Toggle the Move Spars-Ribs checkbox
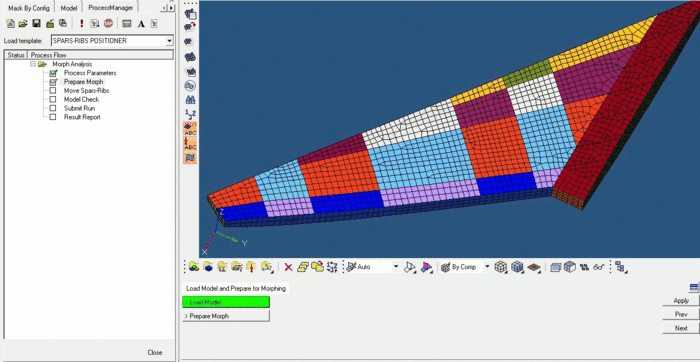Viewport: 700px width, 362px height. [x=53, y=91]
